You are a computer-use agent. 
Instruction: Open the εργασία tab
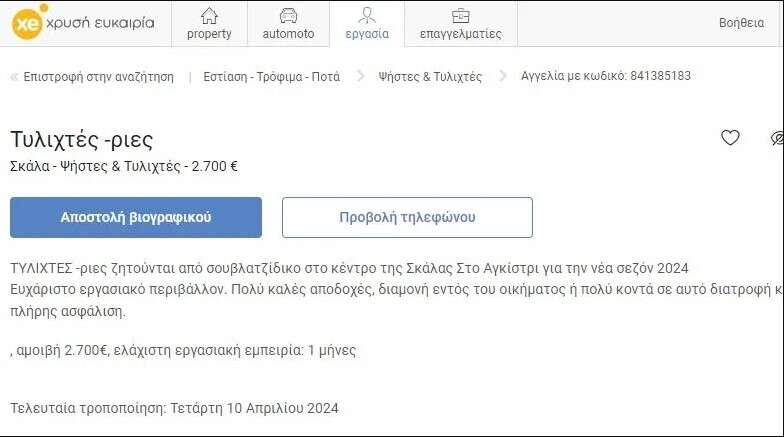click(x=367, y=24)
